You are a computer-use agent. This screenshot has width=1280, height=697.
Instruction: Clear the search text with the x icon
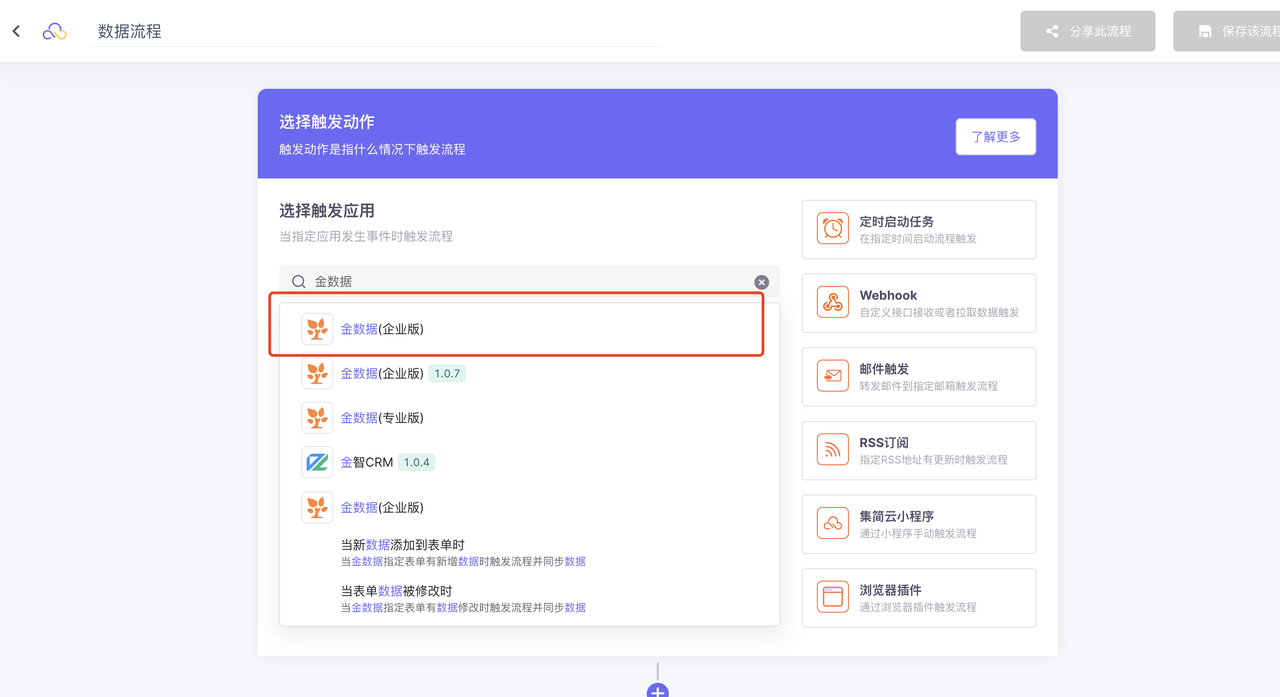point(762,282)
